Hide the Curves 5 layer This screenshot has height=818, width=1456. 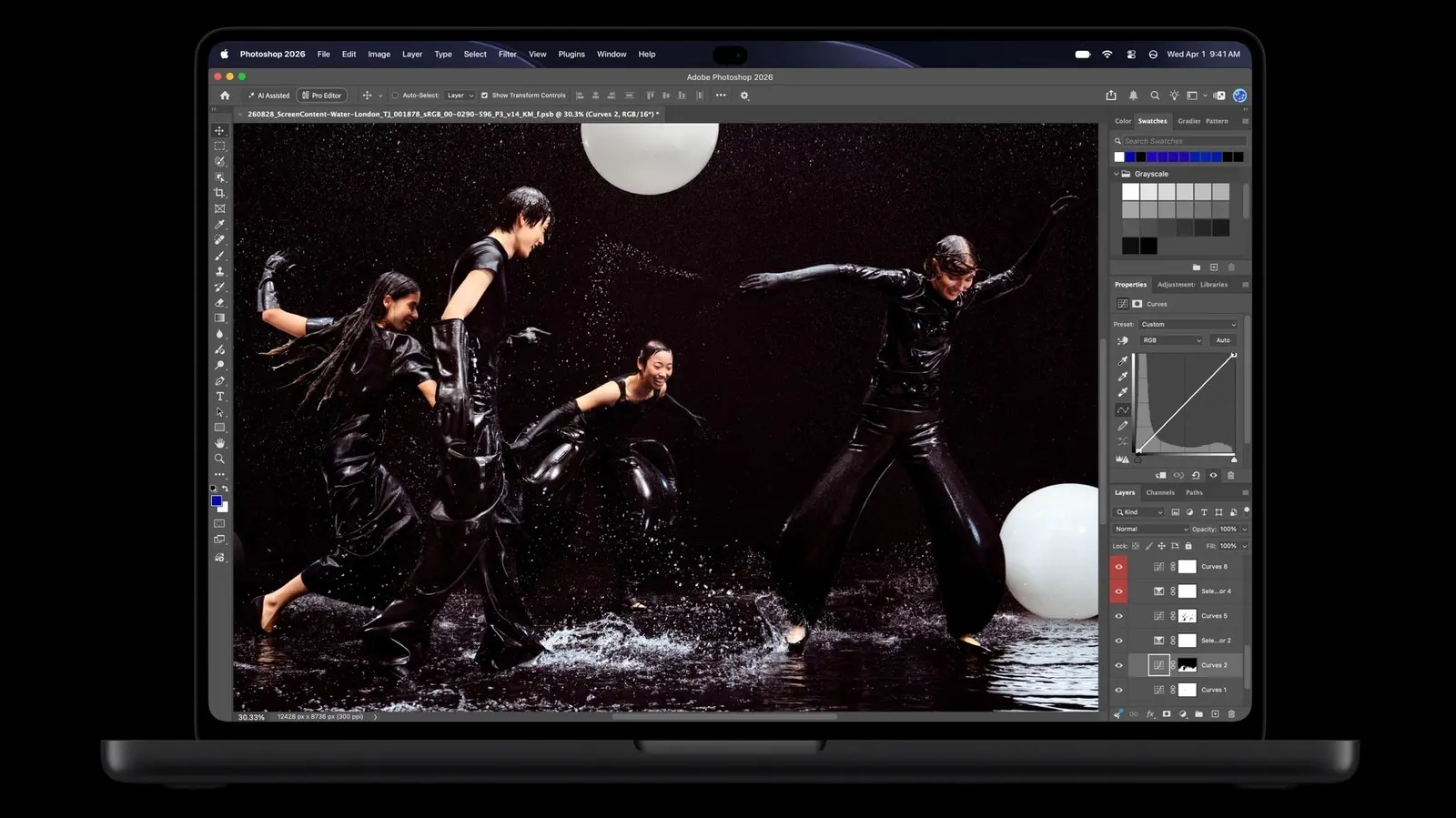tap(1119, 616)
